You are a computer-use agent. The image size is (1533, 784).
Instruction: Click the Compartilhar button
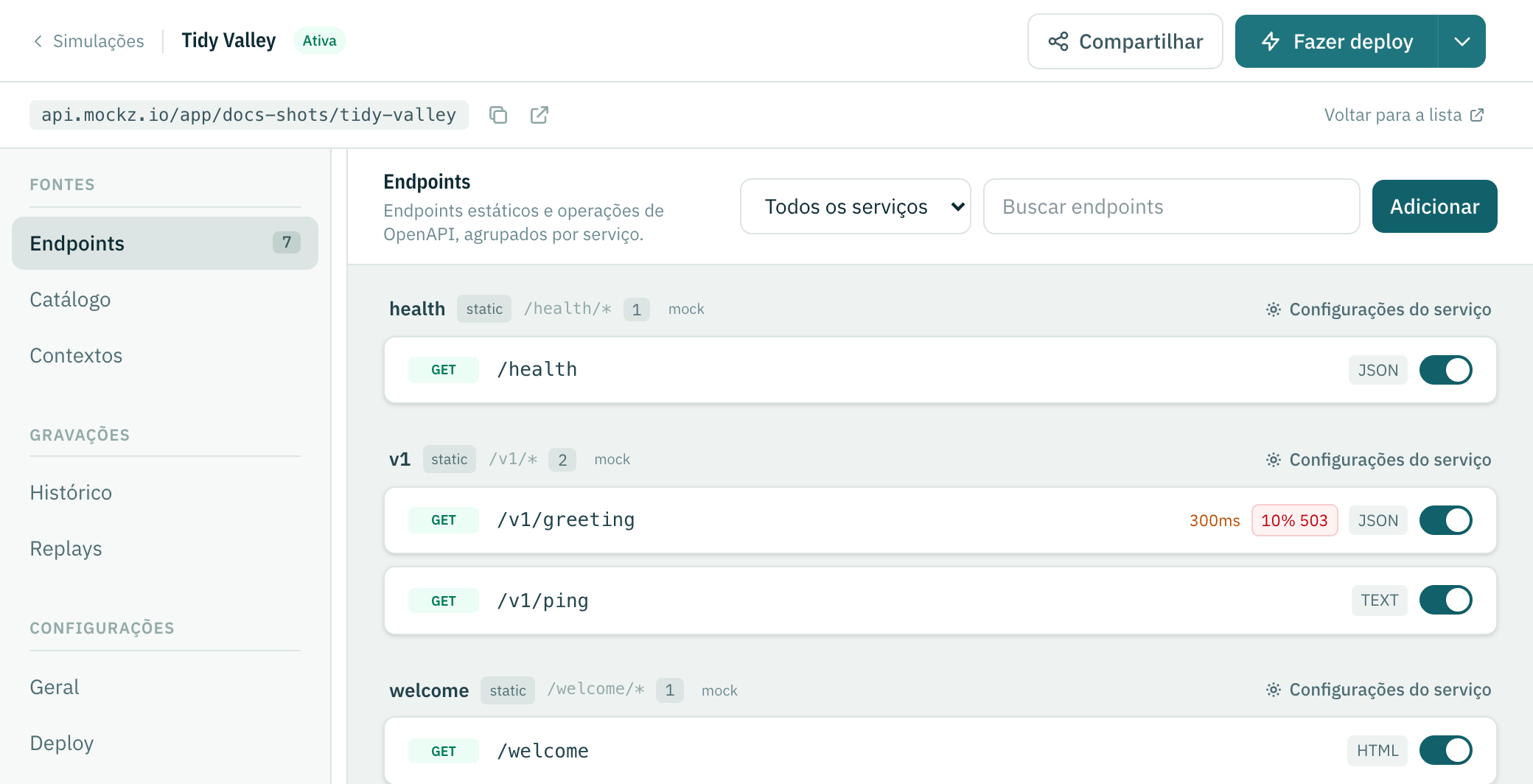[1125, 41]
